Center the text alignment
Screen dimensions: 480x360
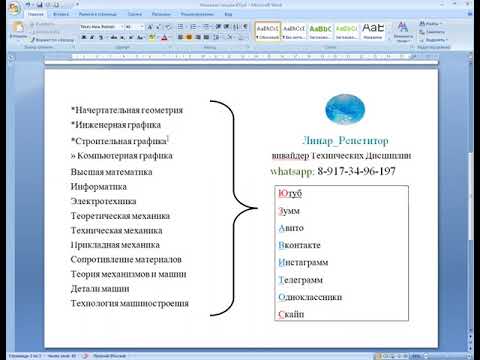point(189,37)
